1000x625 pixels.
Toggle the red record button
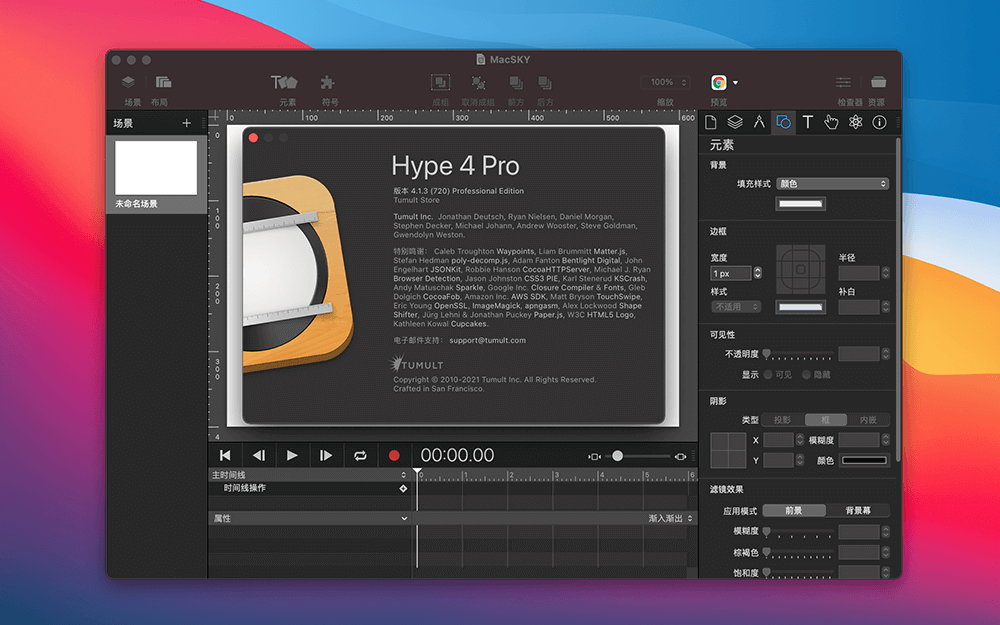394,455
